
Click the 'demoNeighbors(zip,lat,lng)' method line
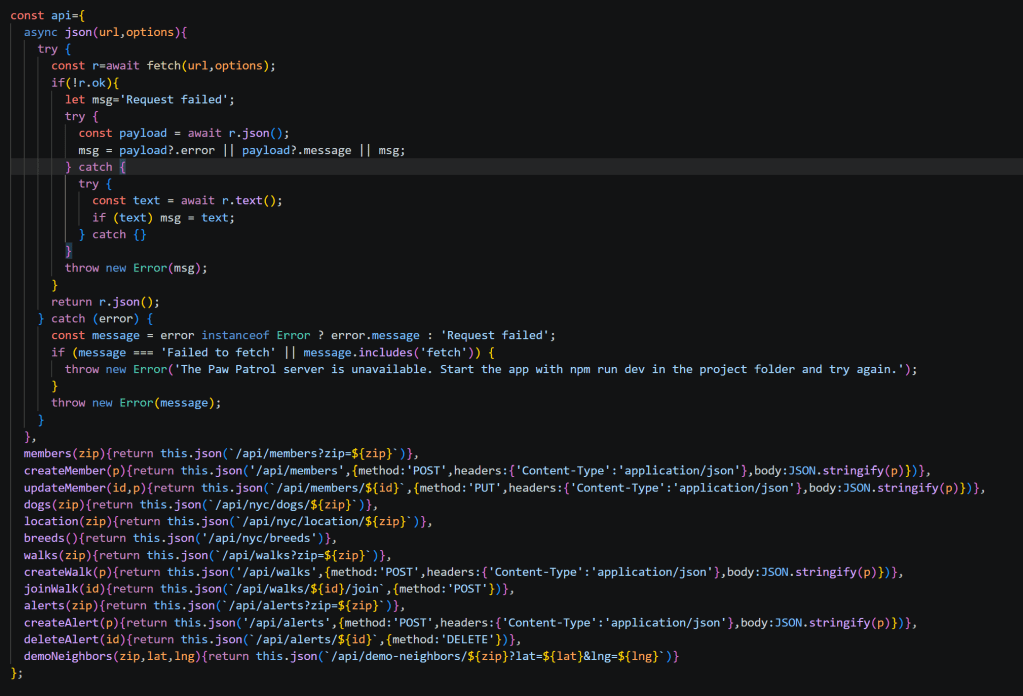(x=351, y=656)
